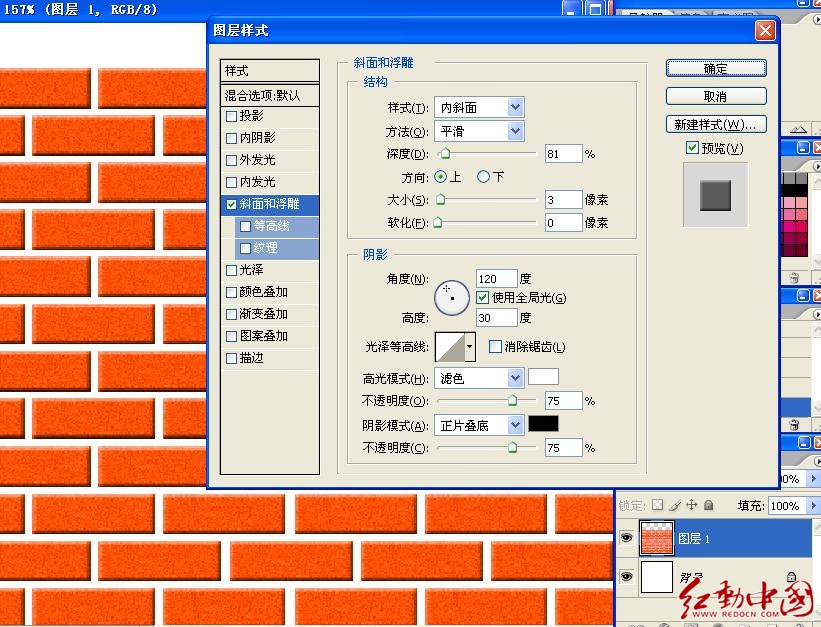Open black shadow color swatch
Screen dimensions: 821x627
pos(543,424)
